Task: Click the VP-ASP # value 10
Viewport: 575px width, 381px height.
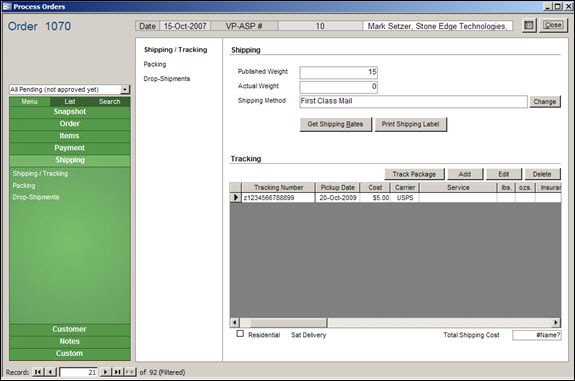Action: 320,26
